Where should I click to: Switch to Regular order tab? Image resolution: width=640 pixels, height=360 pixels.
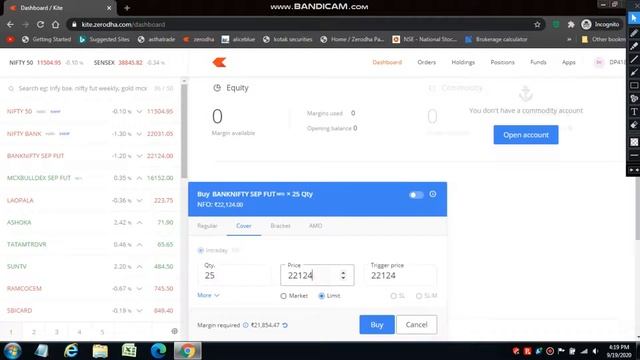coord(207,226)
